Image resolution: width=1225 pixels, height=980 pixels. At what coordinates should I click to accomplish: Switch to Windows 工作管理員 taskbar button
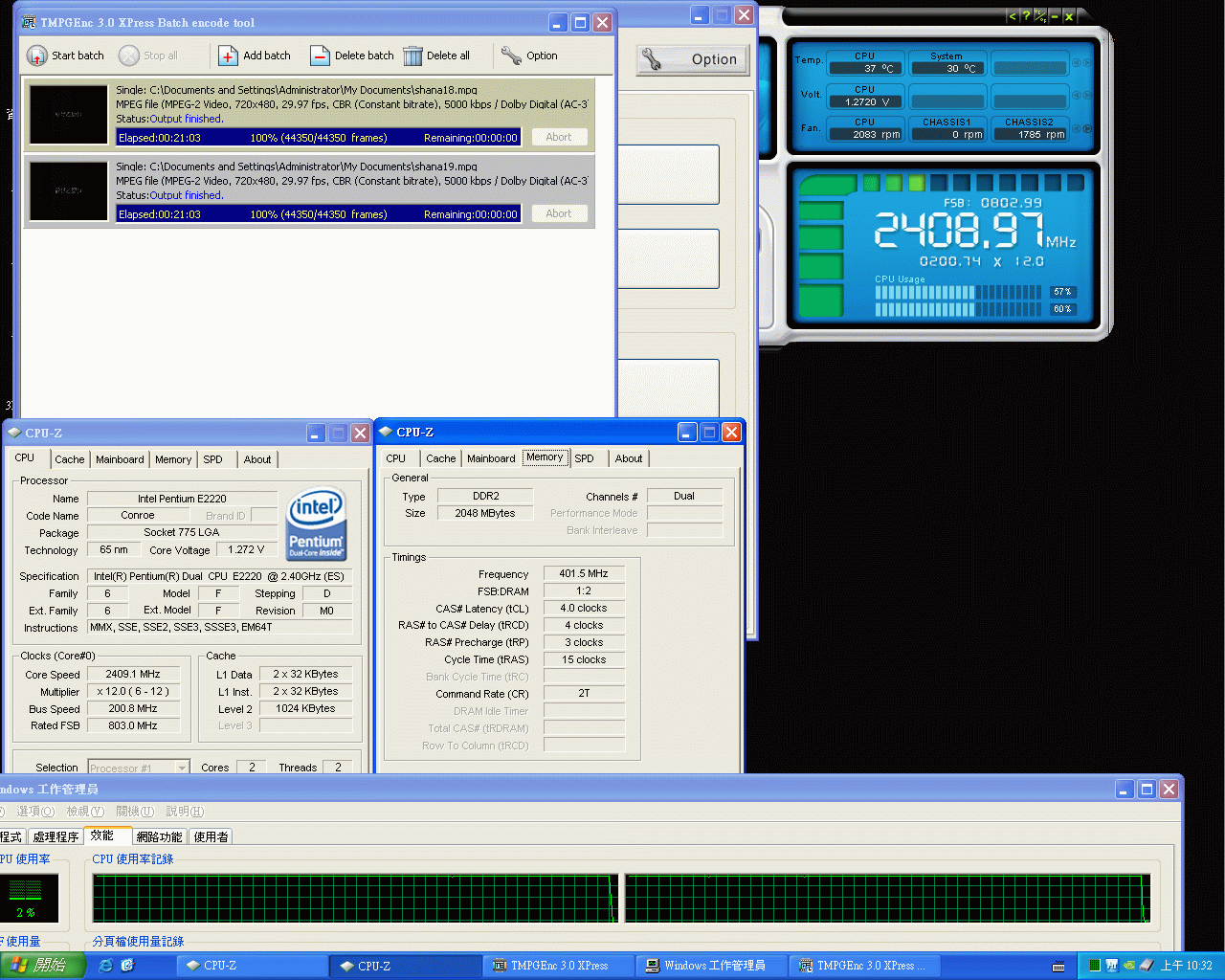(x=710, y=966)
